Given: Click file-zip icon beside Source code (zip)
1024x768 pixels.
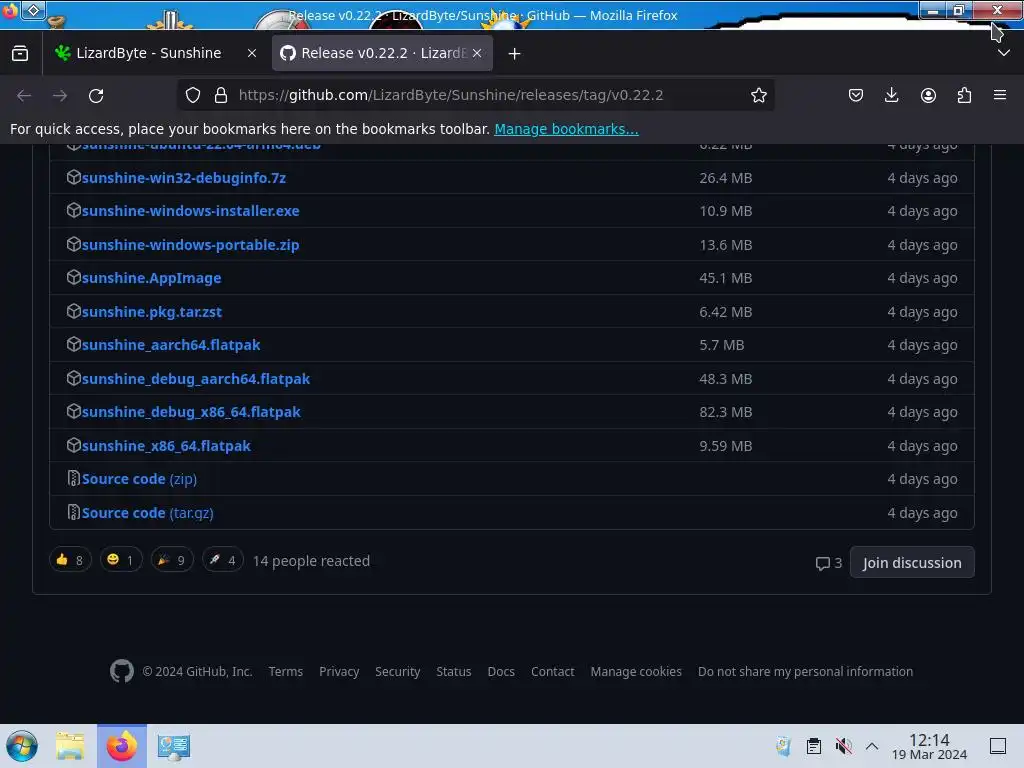Looking at the screenshot, I should click(x=74, y=479).
